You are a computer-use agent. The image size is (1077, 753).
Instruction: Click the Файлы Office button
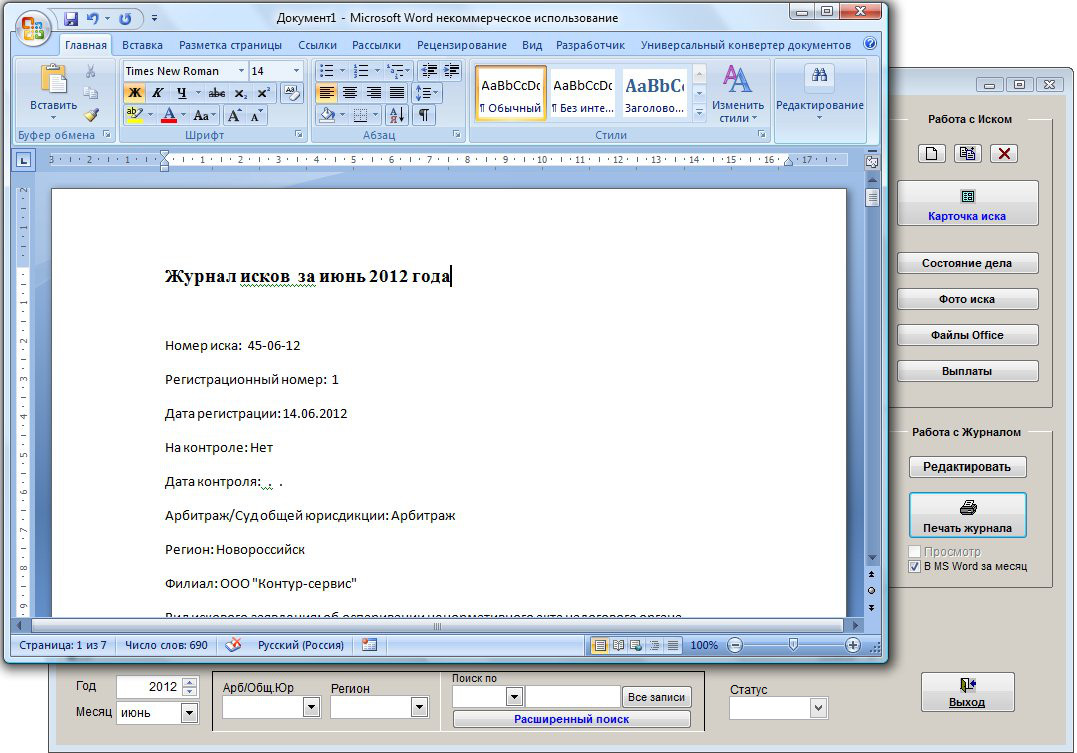pyautogui.click(x=967, y=335)
